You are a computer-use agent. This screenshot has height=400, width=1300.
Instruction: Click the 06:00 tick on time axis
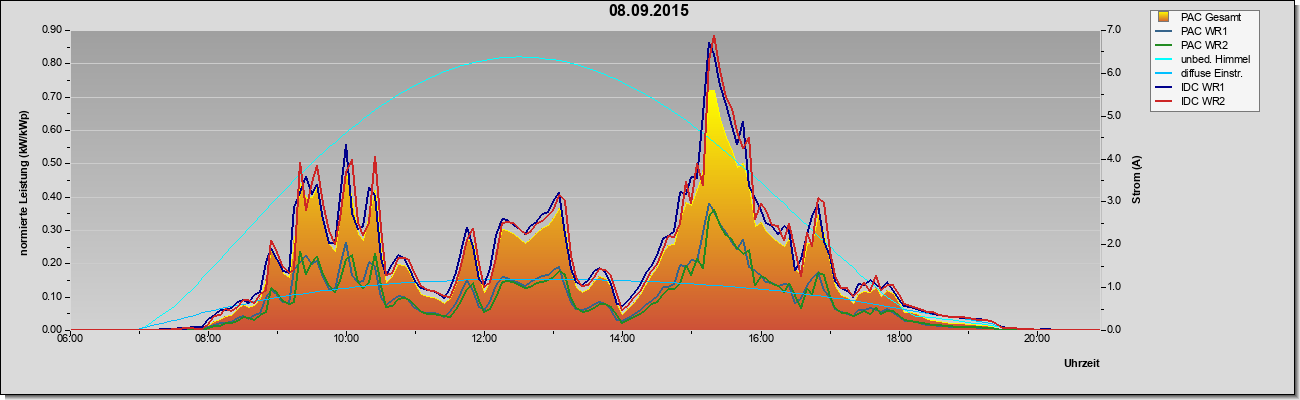tap(70, 338)
